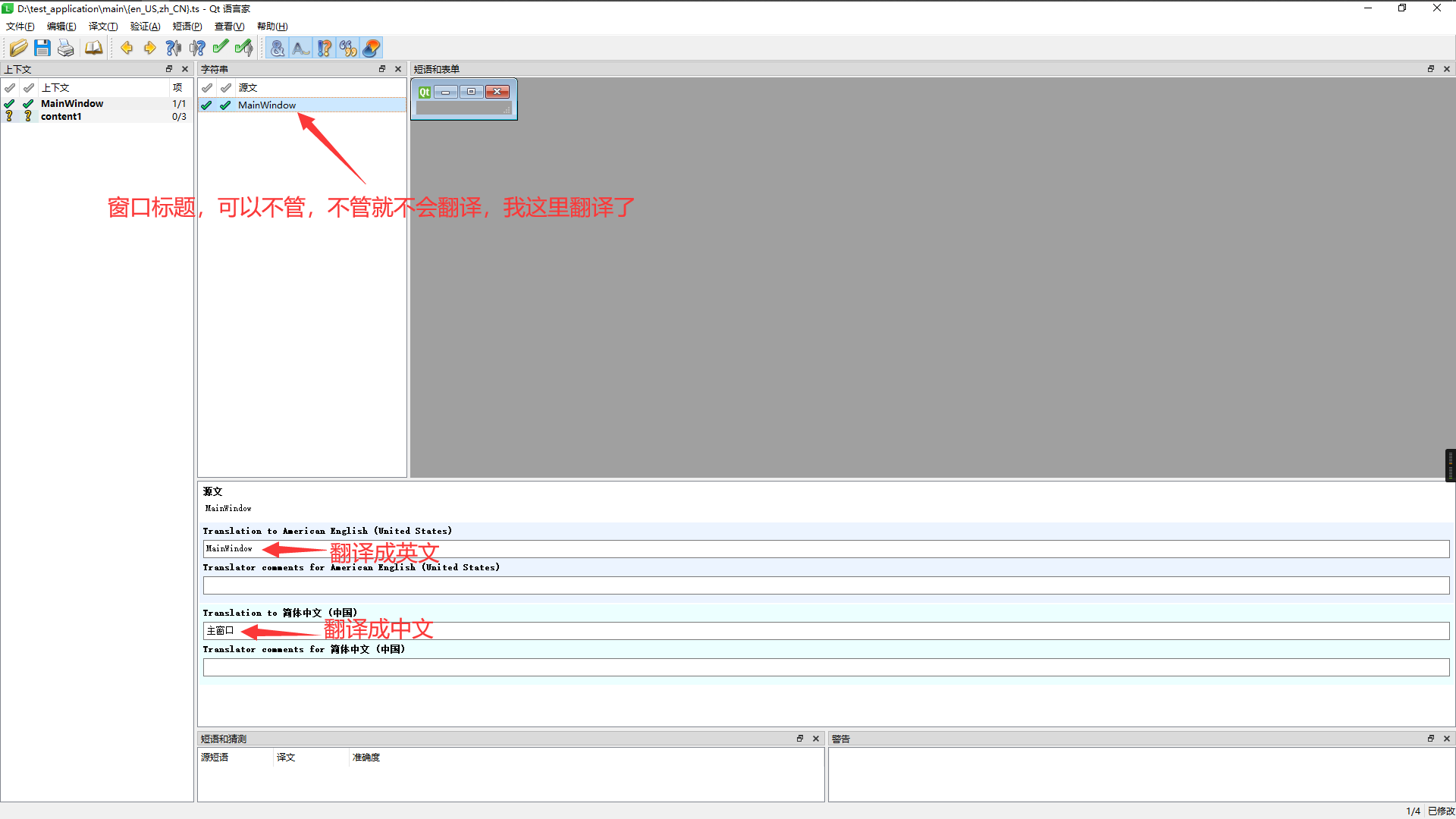The image size is (1456, 819).
Task: Click the 译文 column header in phrases
Action: (286, 758)
